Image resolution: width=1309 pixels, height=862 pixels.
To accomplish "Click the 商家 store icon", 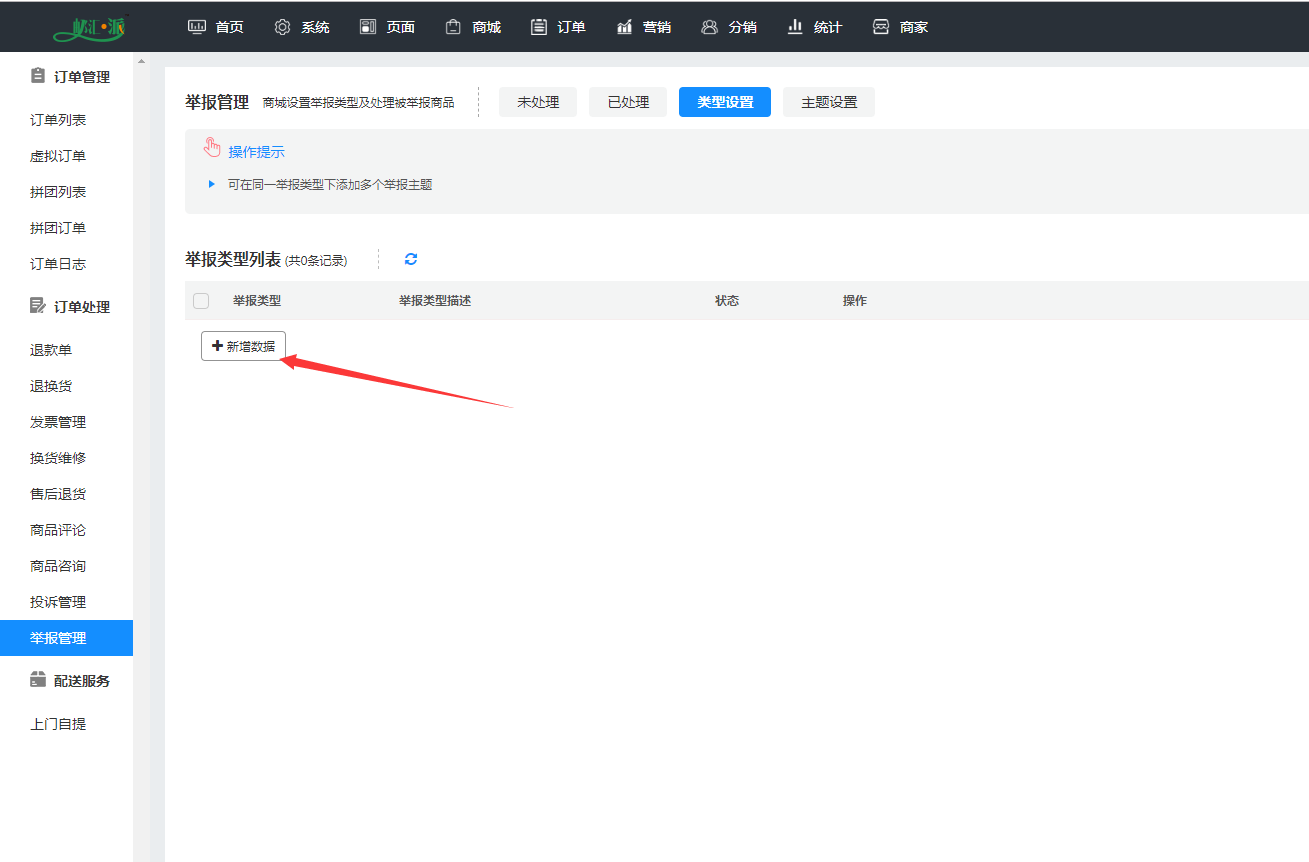I will [x=881, y=27].
